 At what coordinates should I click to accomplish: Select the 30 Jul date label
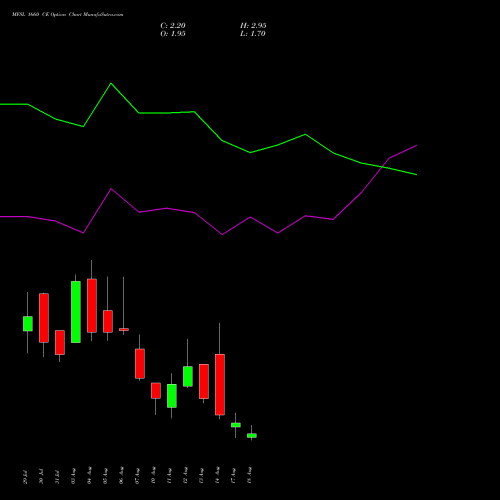pyautogui.click(x=41, y=477)
